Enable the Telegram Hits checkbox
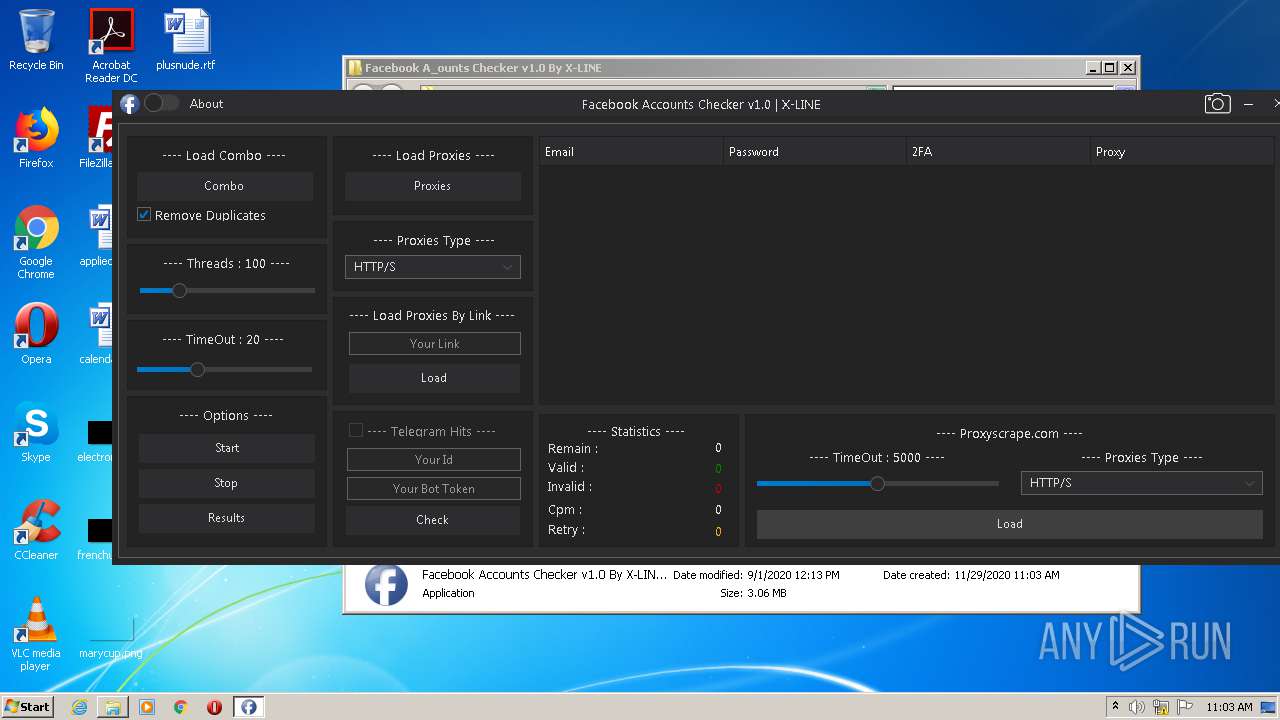Image resolution: width=1280 pixels, height=720 pixels. click(x=355, y=431)
